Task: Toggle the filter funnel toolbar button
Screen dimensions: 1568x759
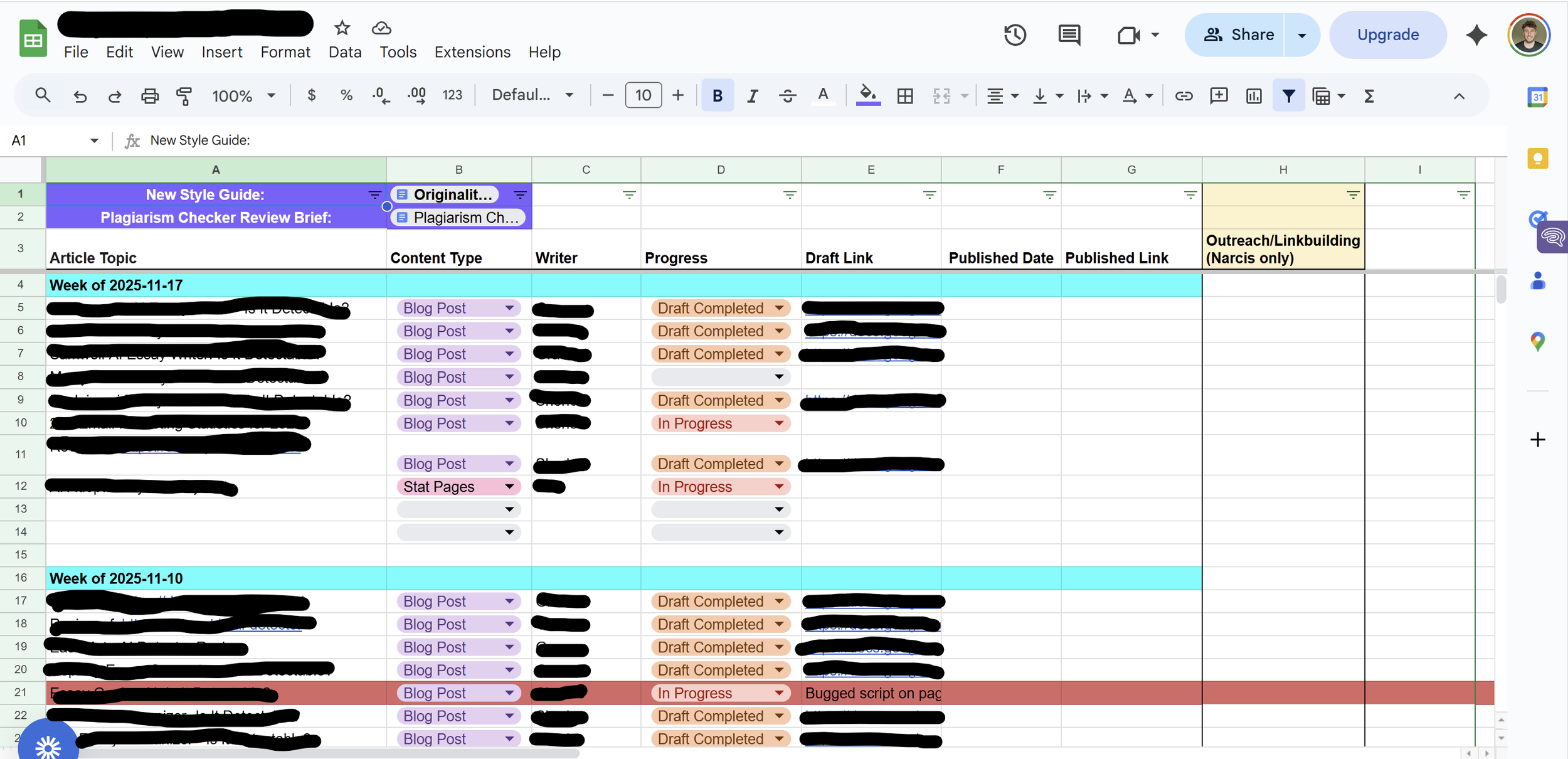Action: click(x=1288, y=96)
